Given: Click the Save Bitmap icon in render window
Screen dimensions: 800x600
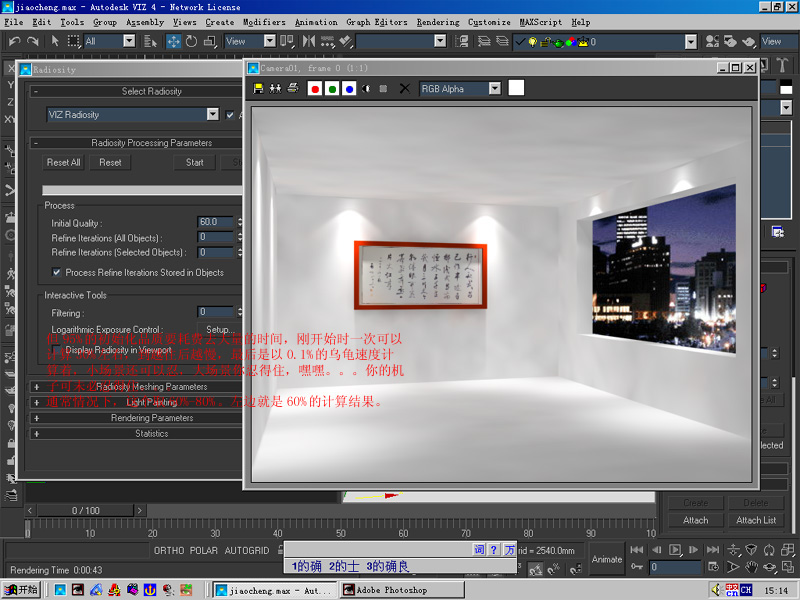Looking at the screenshot, I should (259, 89).
